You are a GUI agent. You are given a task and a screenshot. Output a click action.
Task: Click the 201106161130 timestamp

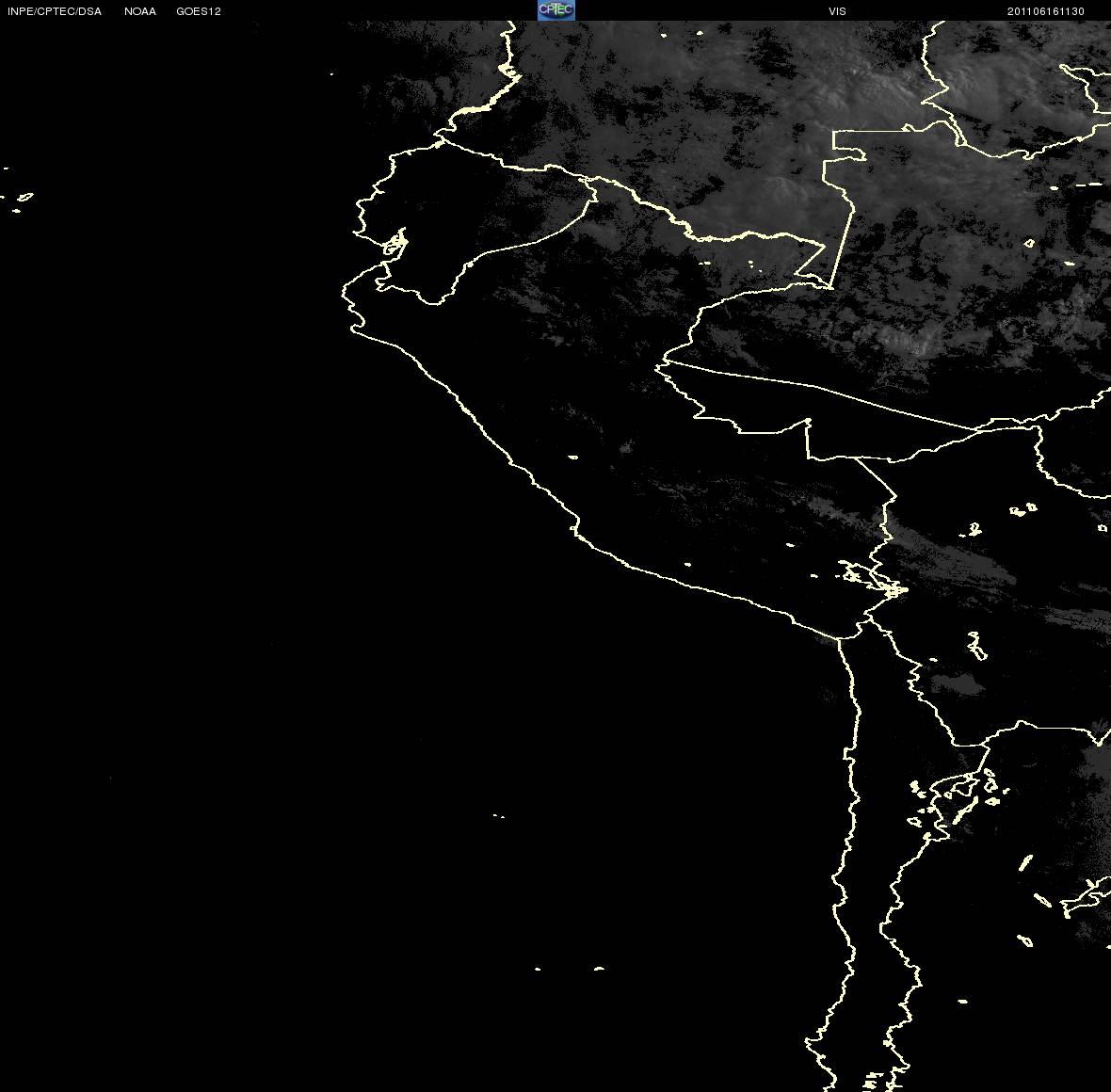[1046, 11]
